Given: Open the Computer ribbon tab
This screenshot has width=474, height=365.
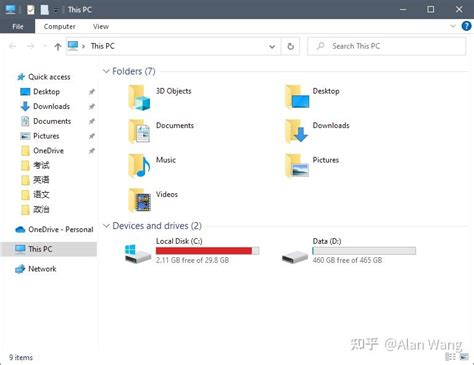Looking at the screenshot, I should coord(60,26).
